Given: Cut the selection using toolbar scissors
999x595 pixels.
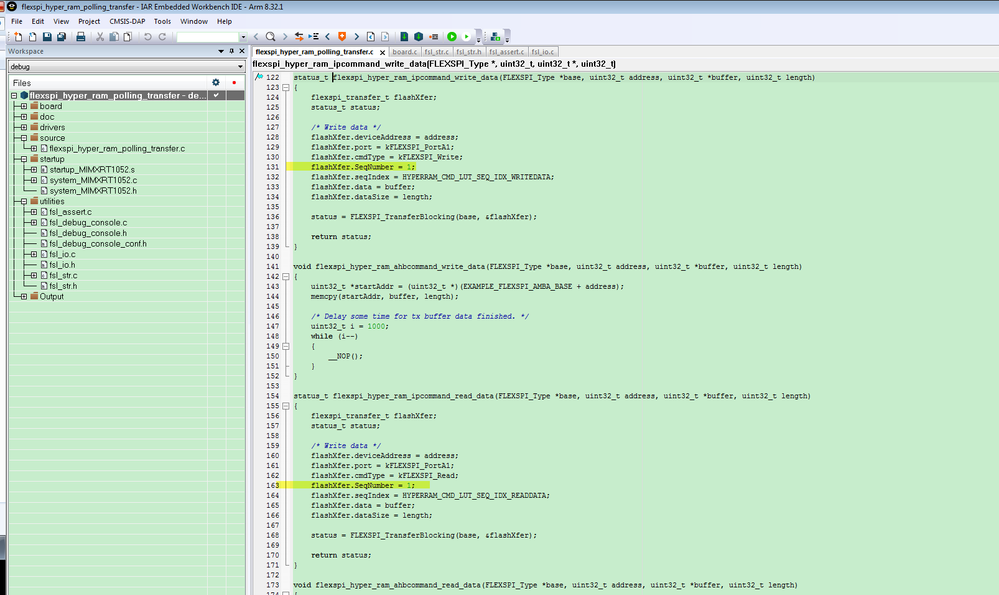Looking at the screenshot, I should [x=99, y=37].
